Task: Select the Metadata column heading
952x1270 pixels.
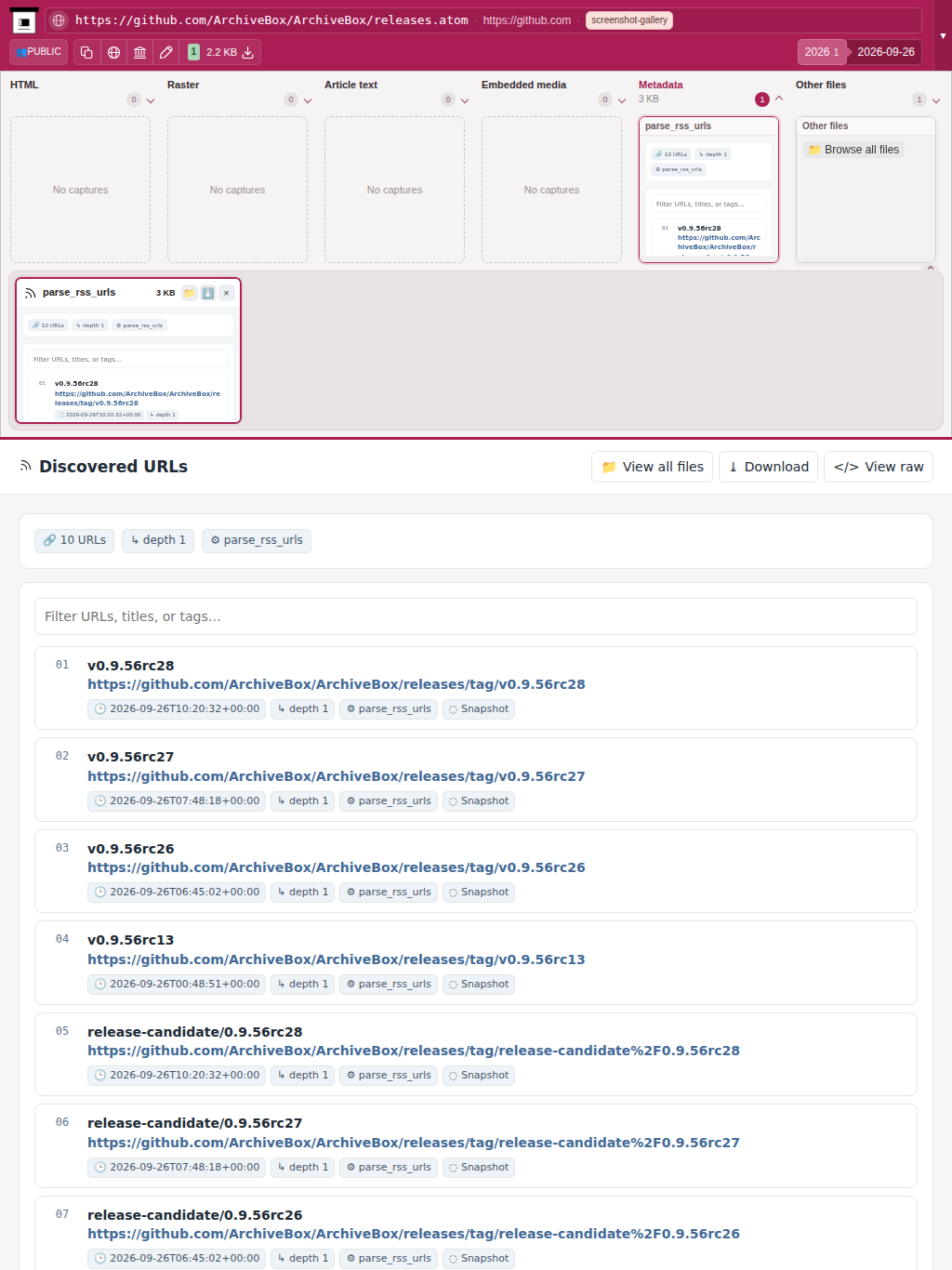Action: (x=660, y=85)
